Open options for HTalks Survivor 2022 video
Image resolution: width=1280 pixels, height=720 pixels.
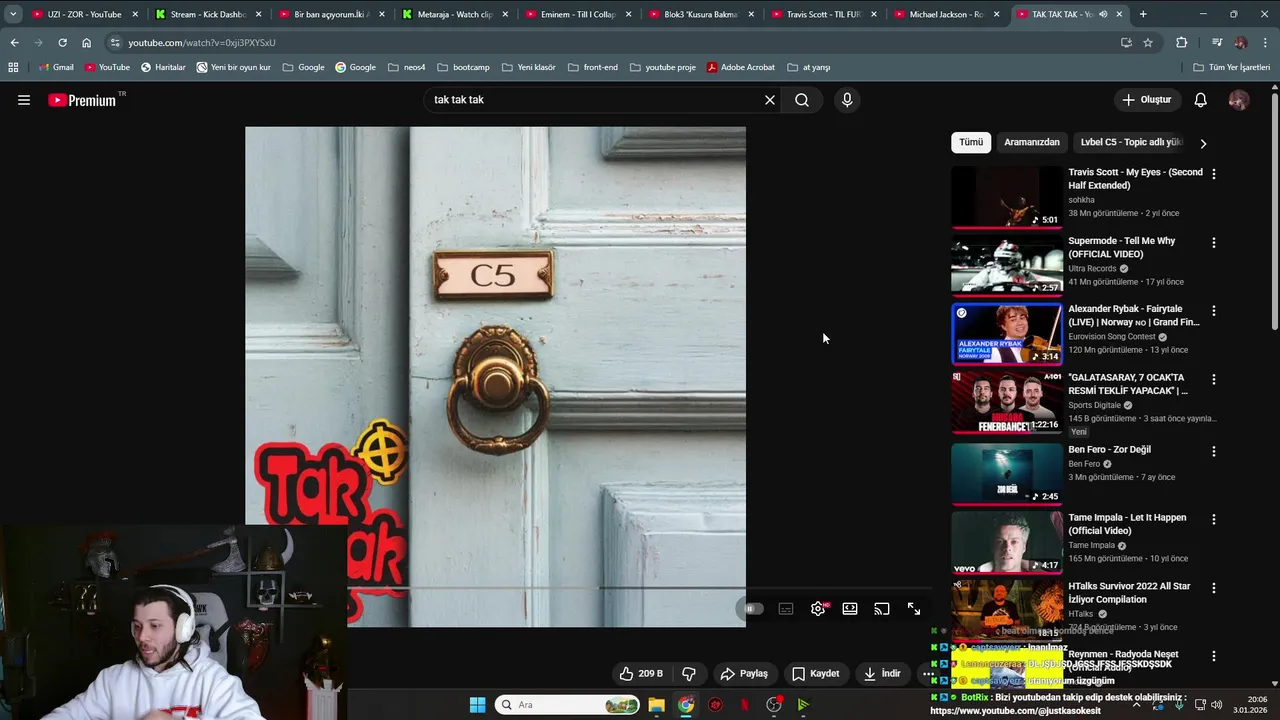1214,588
